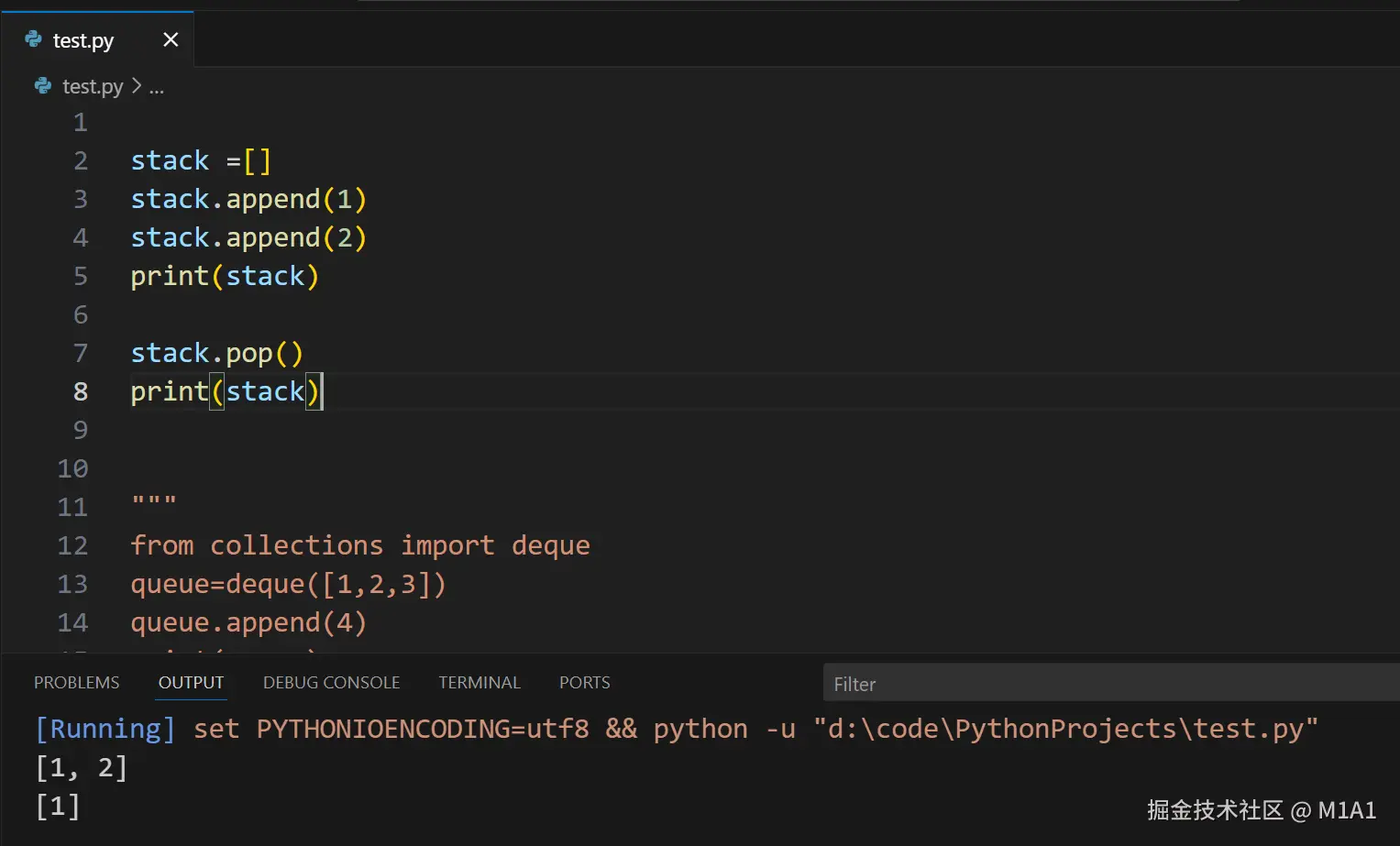Expand the breadcrumb ellipsis symbol list

coord(157,87)
